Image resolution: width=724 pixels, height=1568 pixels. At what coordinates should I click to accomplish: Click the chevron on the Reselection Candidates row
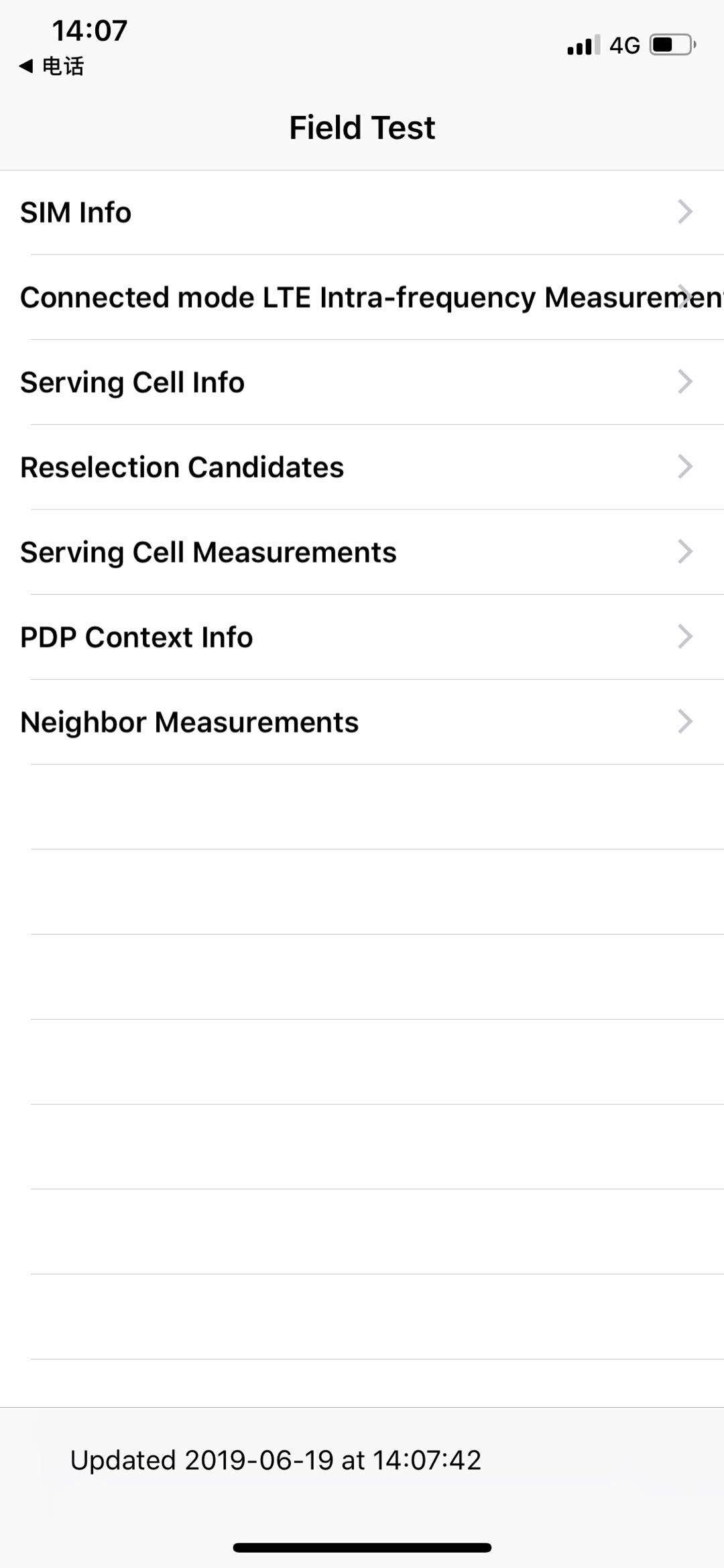pos(684,467)
